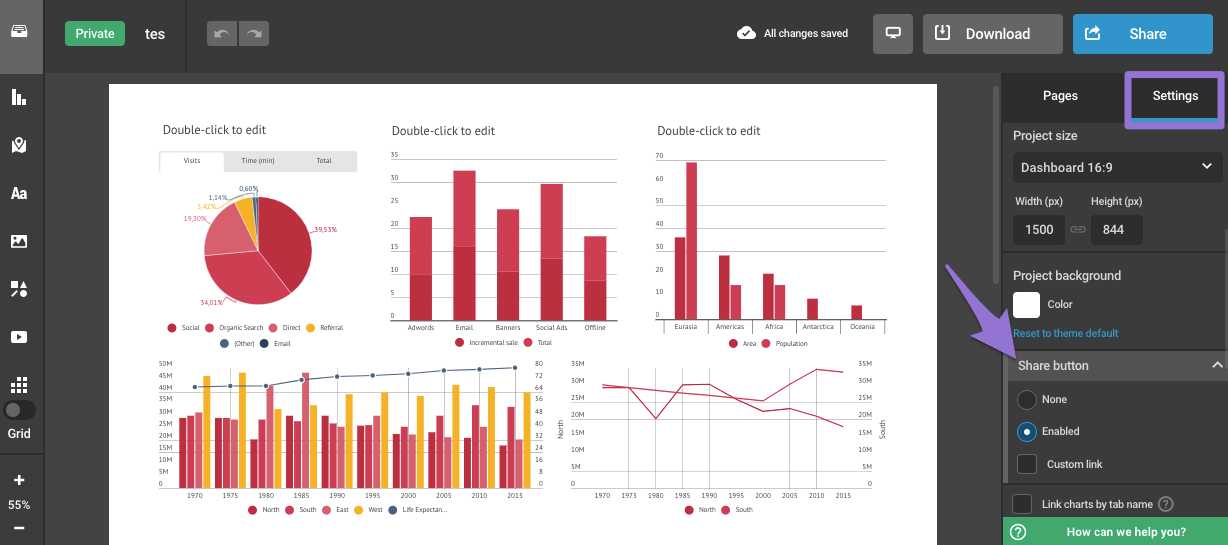
Task: Select the Time (min) tab on pie chart
Action: (x=257, y=161)
